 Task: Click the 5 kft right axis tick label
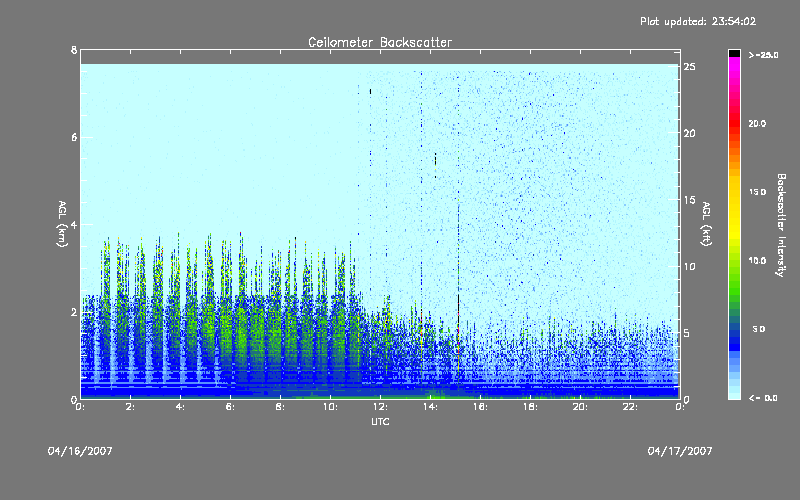coord(687,333)
